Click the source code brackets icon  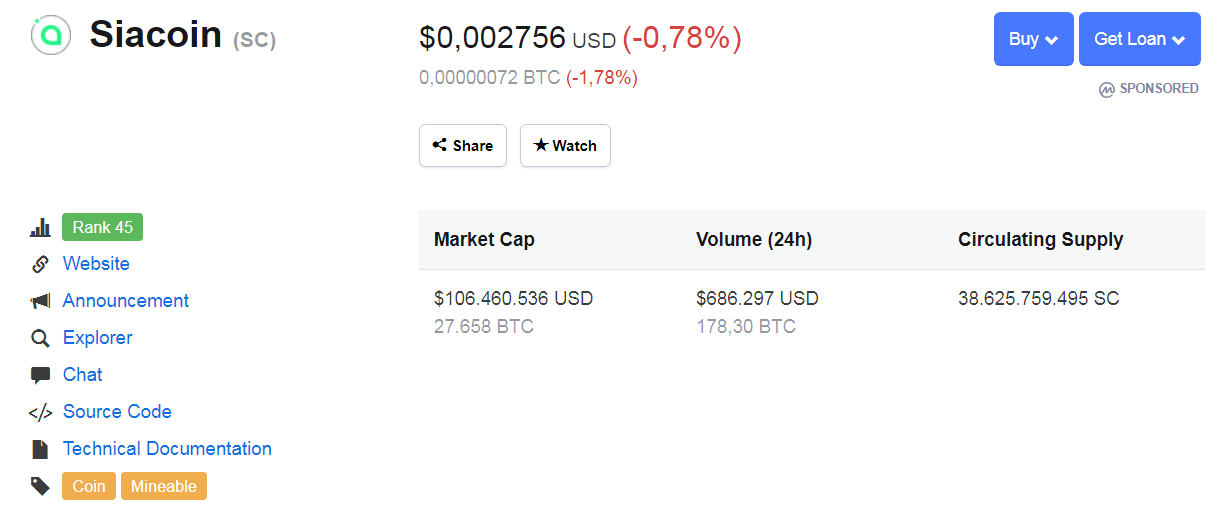(40, 412)
